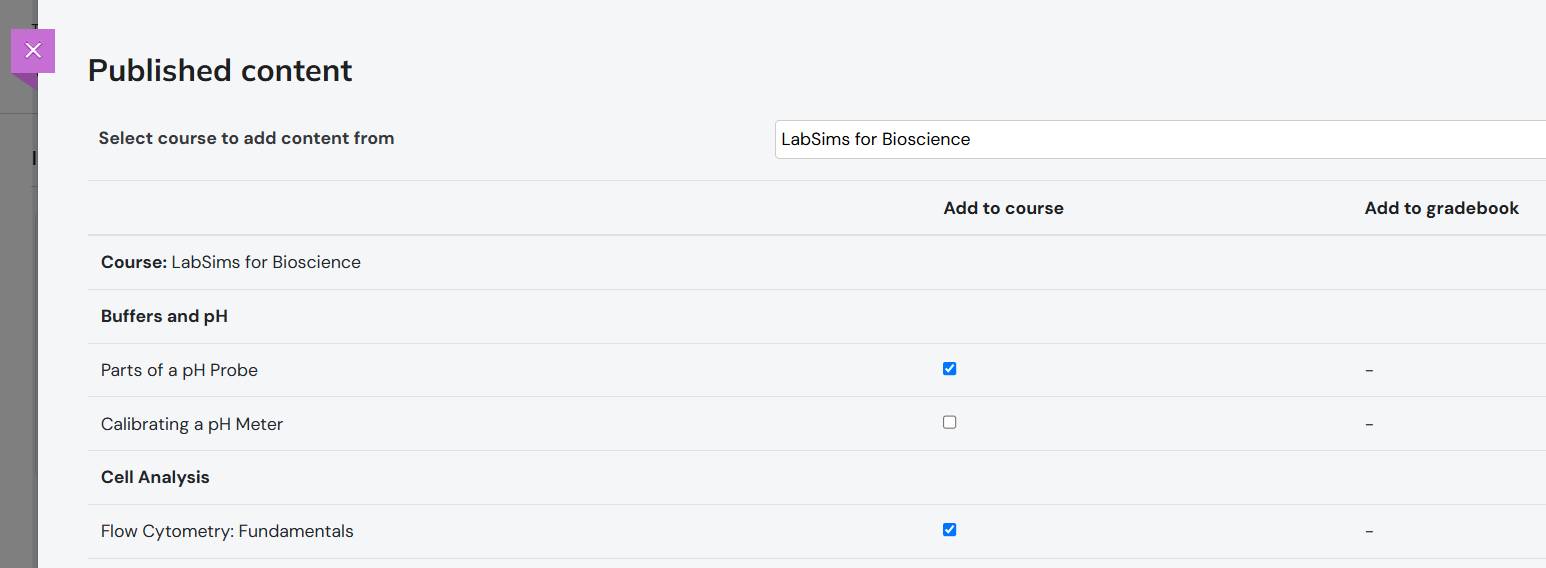This screenshot has width=1546, height=568.
Task: Close the Published content panel
Action: click(33, 51)
